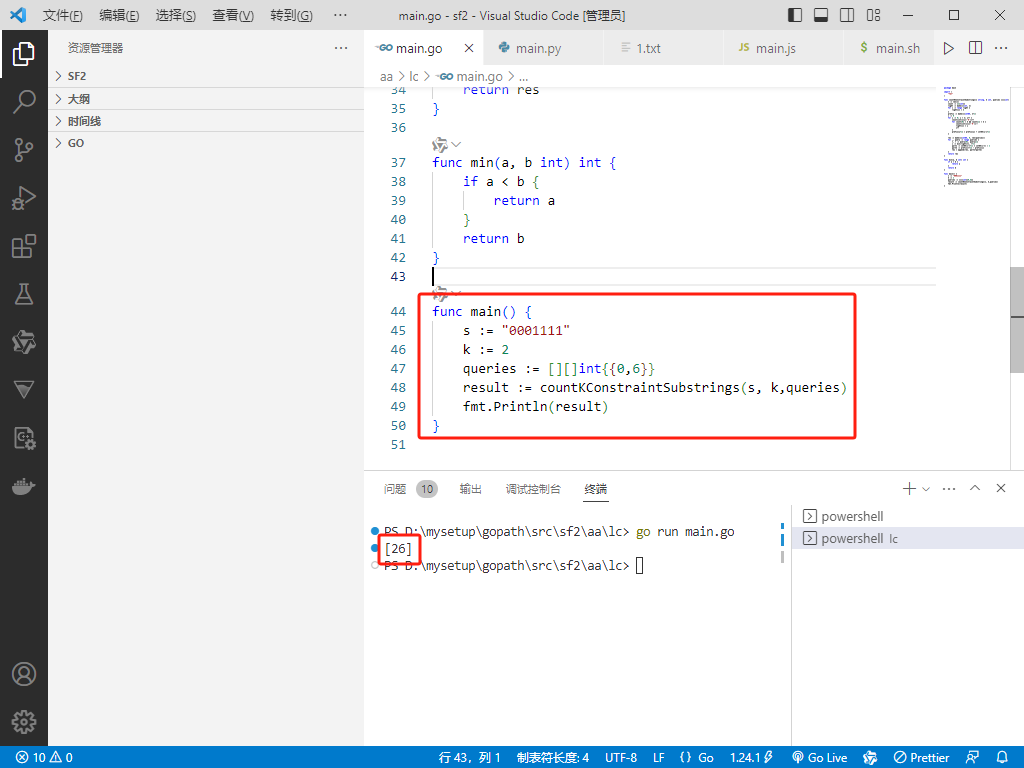Close the terminal panel

click(x=1000, y=488)
